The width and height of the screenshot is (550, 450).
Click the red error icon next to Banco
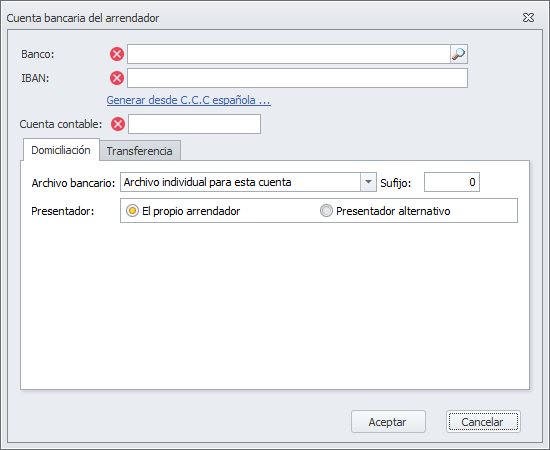117,54
